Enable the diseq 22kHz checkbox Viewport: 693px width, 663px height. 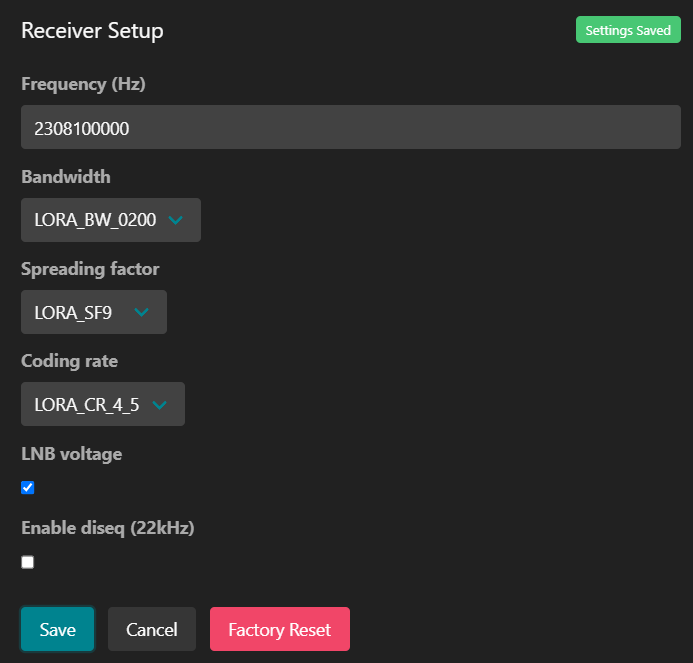27,562
